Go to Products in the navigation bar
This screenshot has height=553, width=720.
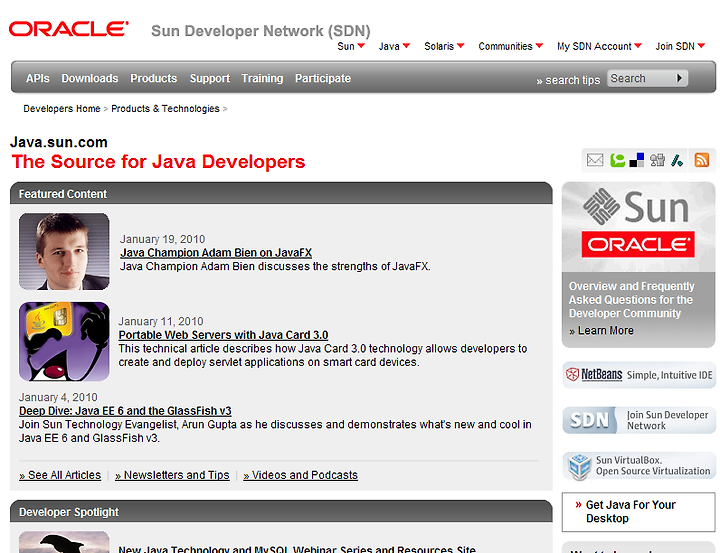click(154, 79)
